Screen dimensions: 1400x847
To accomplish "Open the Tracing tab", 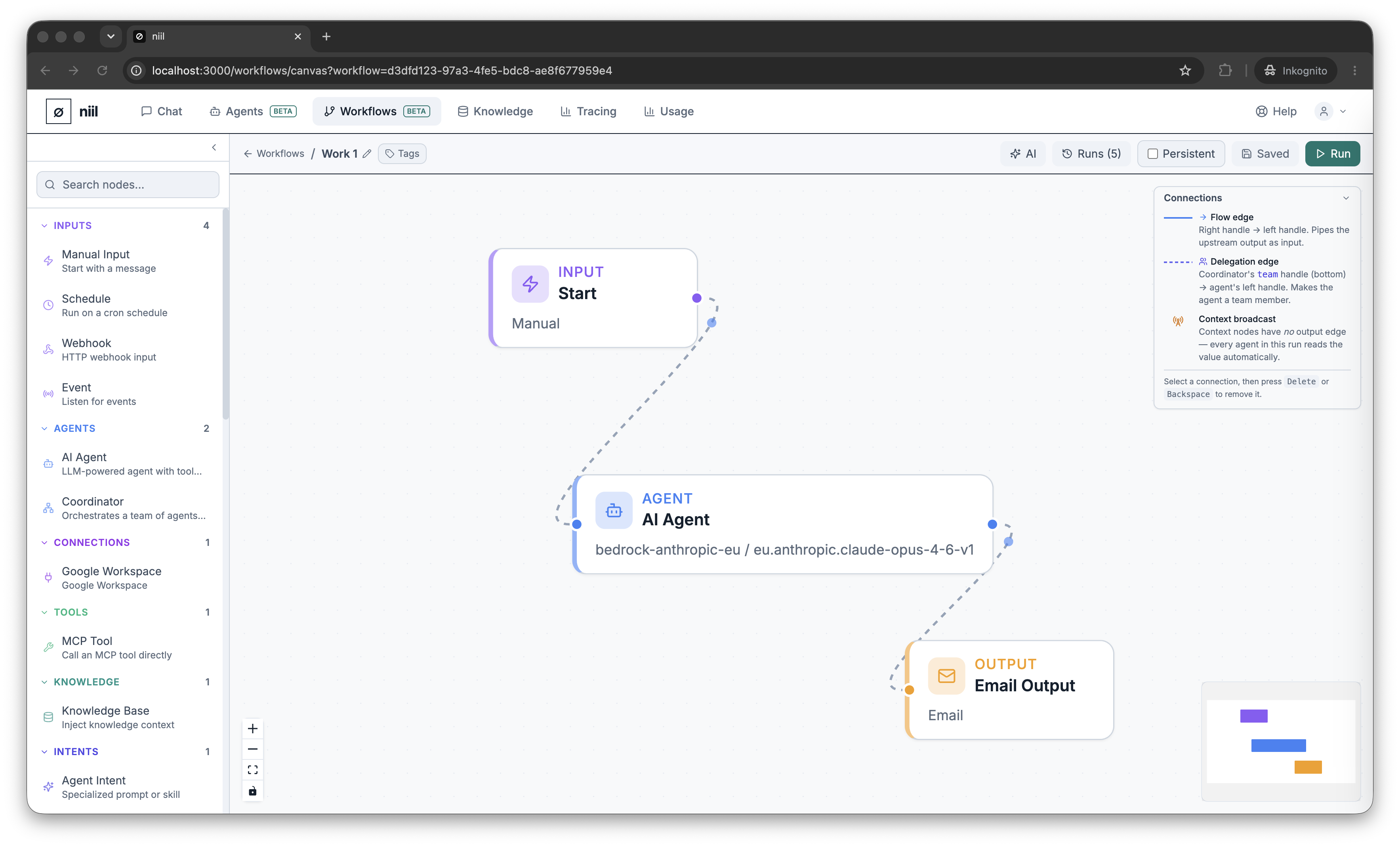I will (x=588, y=111).
